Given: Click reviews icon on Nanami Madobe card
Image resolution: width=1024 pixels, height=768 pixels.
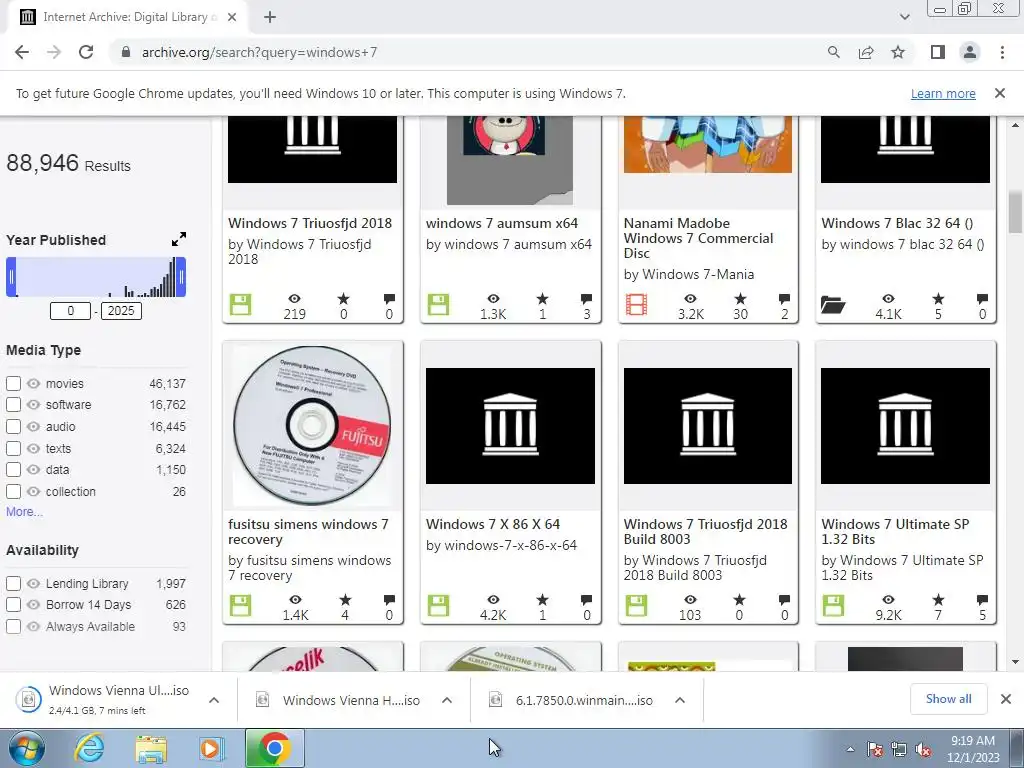Looking at the screenshot, I should pyautogui.click(x=784, y=299).
